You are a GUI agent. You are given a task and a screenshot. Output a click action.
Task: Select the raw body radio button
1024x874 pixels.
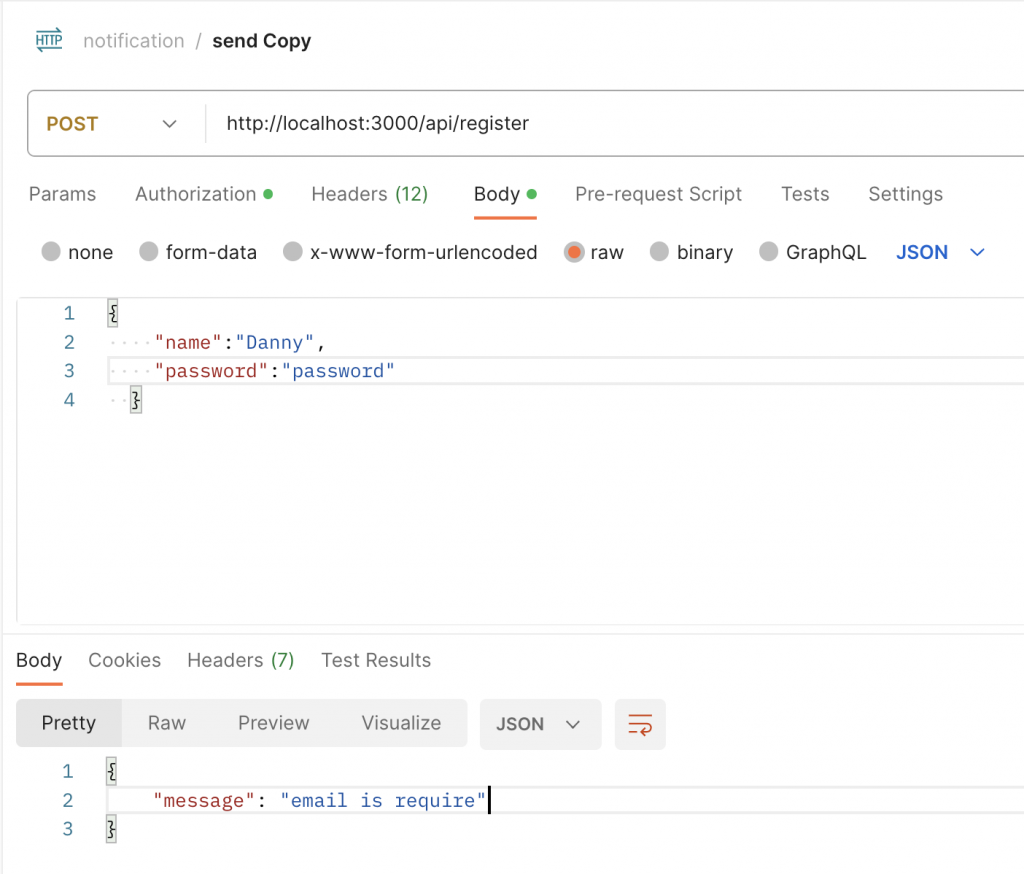[x=574, y=252]
